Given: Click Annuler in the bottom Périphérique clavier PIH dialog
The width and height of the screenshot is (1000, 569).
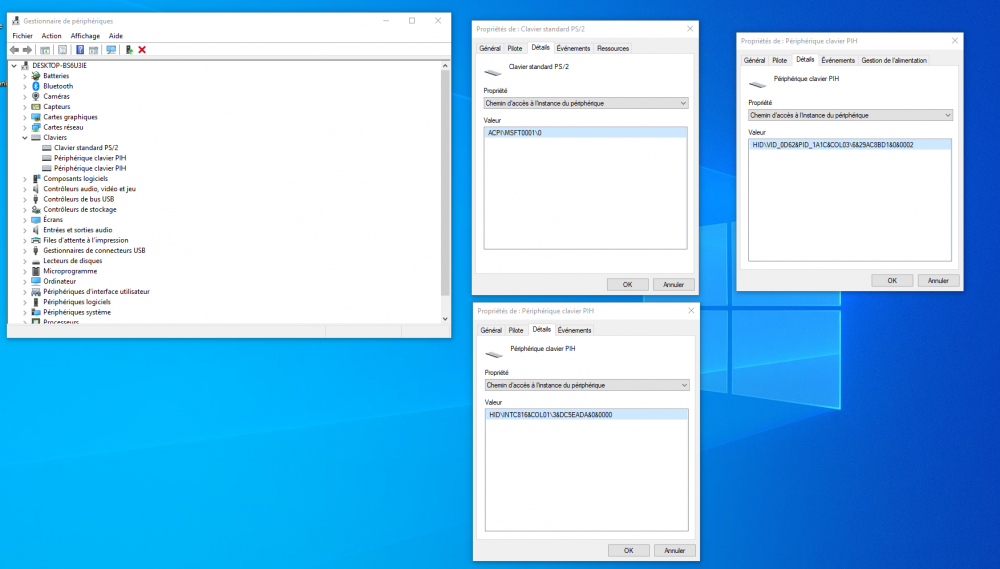Looking at the screenshot, I should 675,551.
